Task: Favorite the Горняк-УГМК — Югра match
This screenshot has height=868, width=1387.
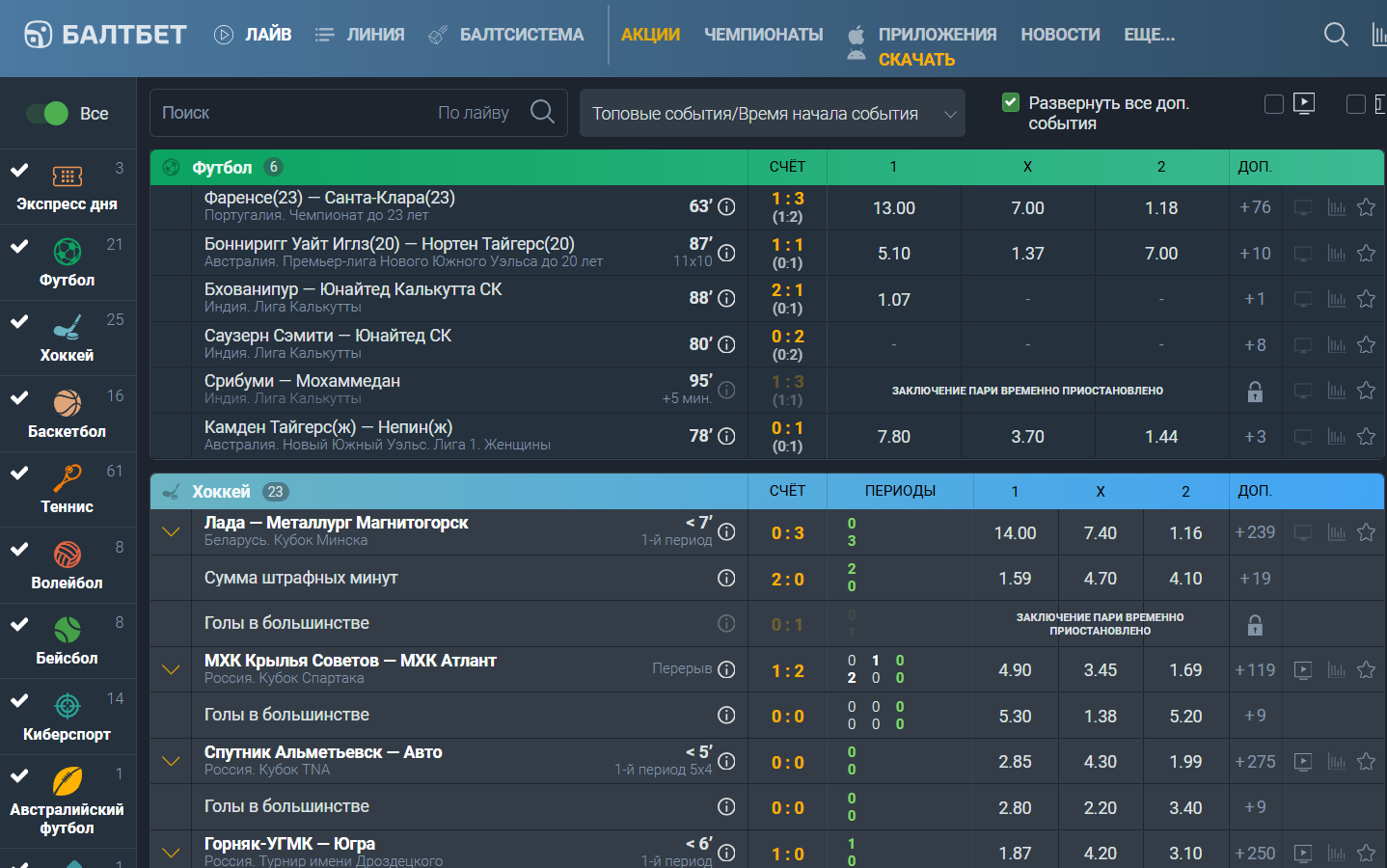Action: pos(1366,854)
